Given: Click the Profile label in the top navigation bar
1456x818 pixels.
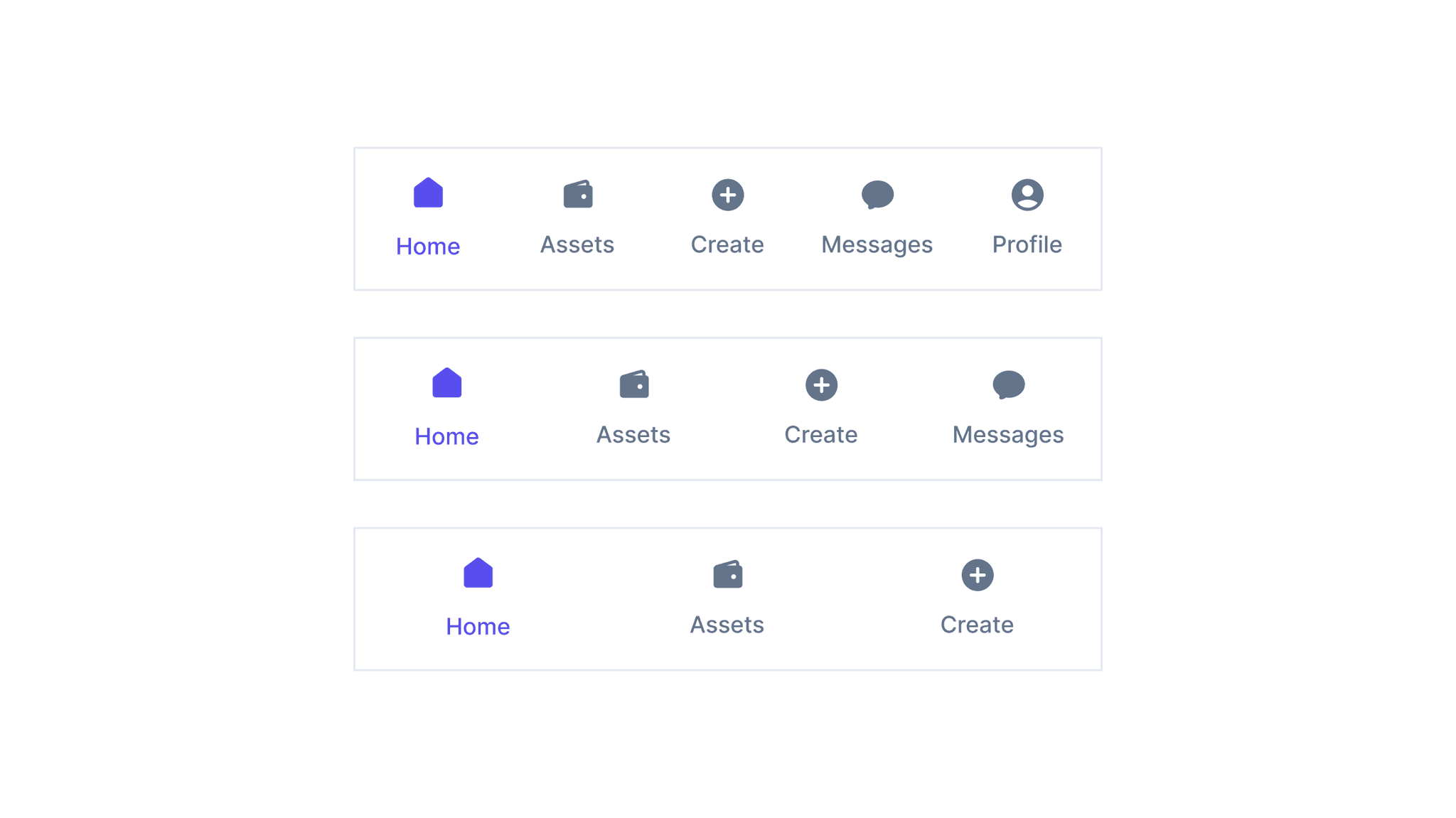Looking at the screenshot, I should (1027, 244).
